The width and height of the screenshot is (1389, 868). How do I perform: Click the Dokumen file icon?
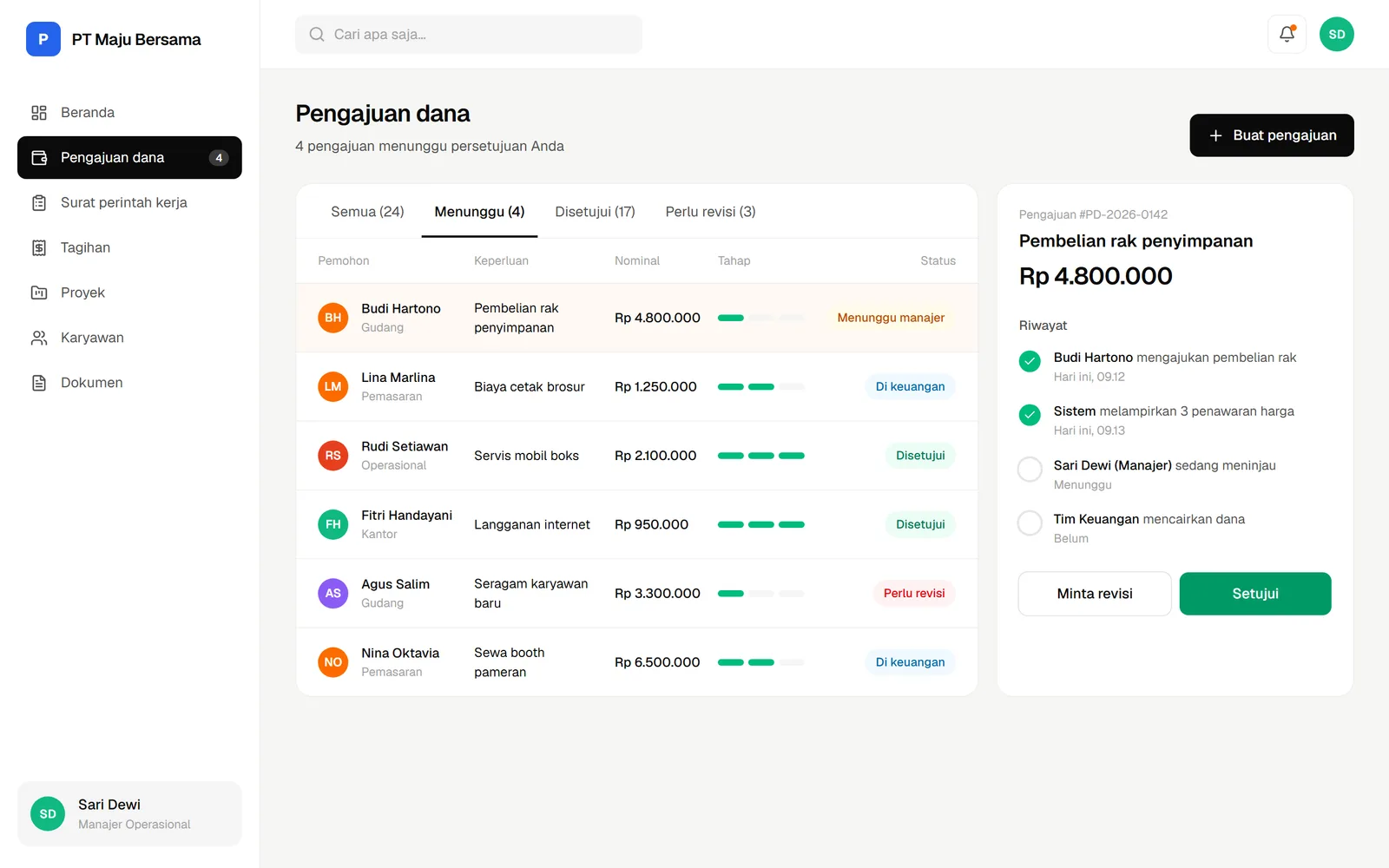point(39,383)
